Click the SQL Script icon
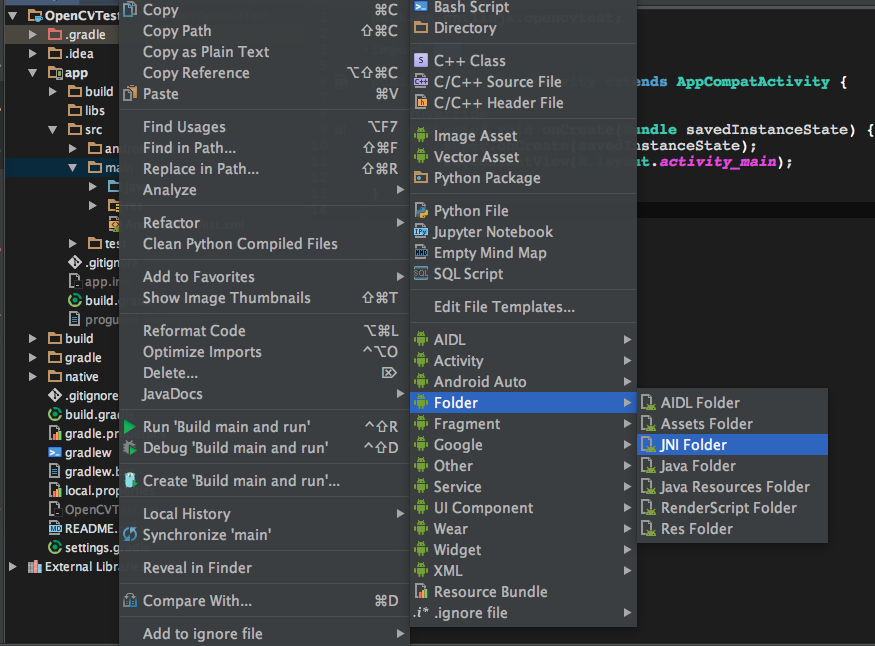875x646 pixels. coord(421,273)
